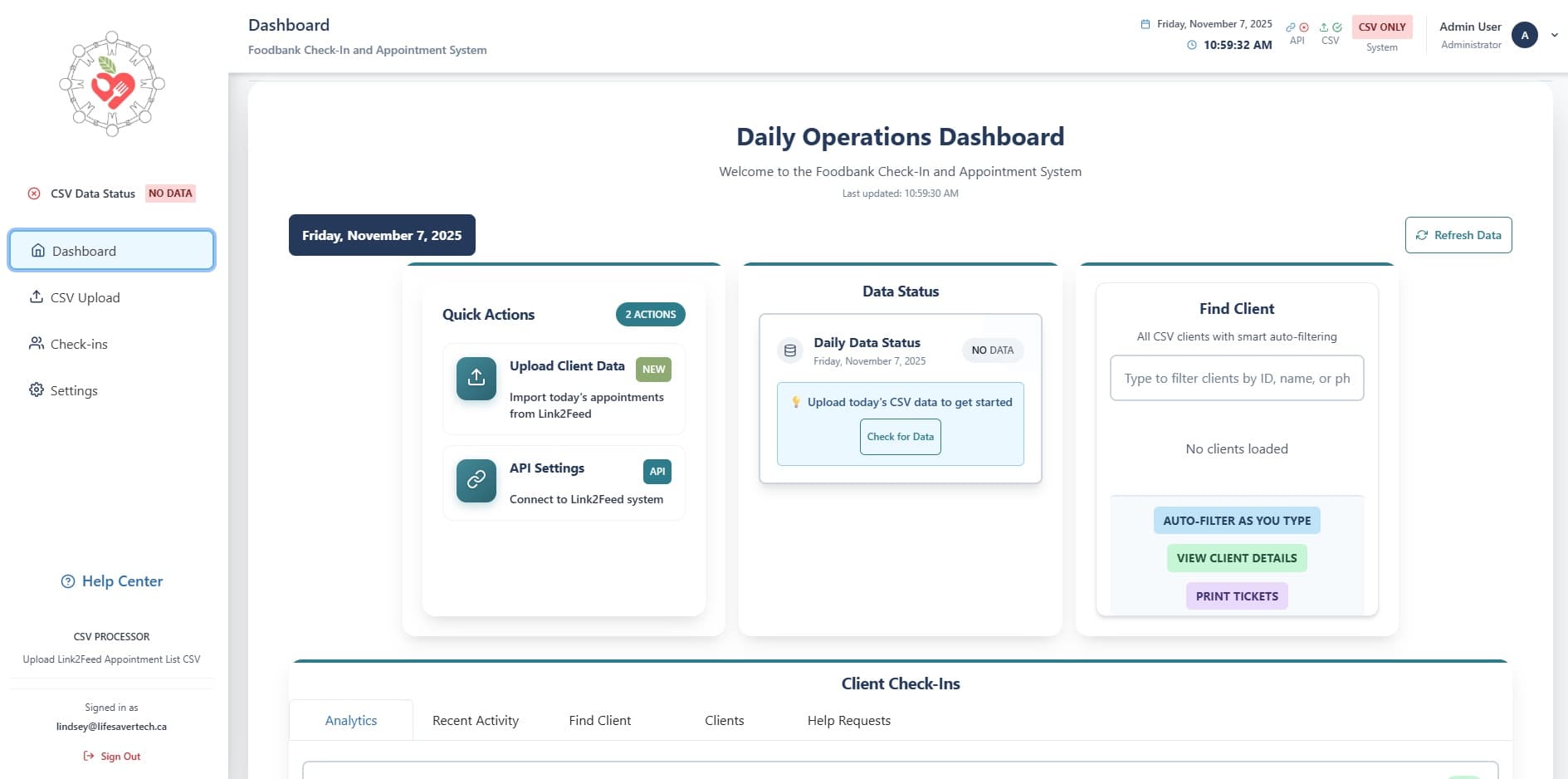Click the Settings gear icon in sidebar
Image resolution: width=1568 pixels, height=779 pixels.
(x=37, y=389)
